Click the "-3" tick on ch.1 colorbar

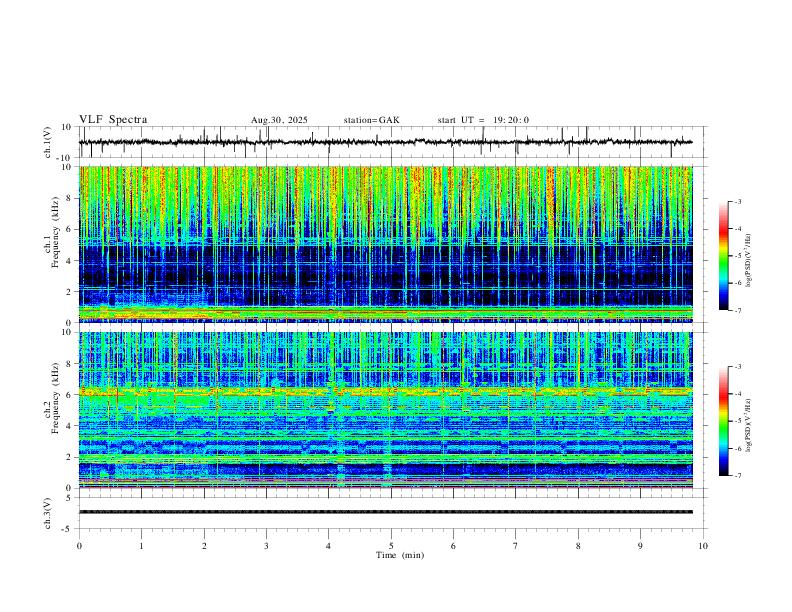click(x=737, y=201)
